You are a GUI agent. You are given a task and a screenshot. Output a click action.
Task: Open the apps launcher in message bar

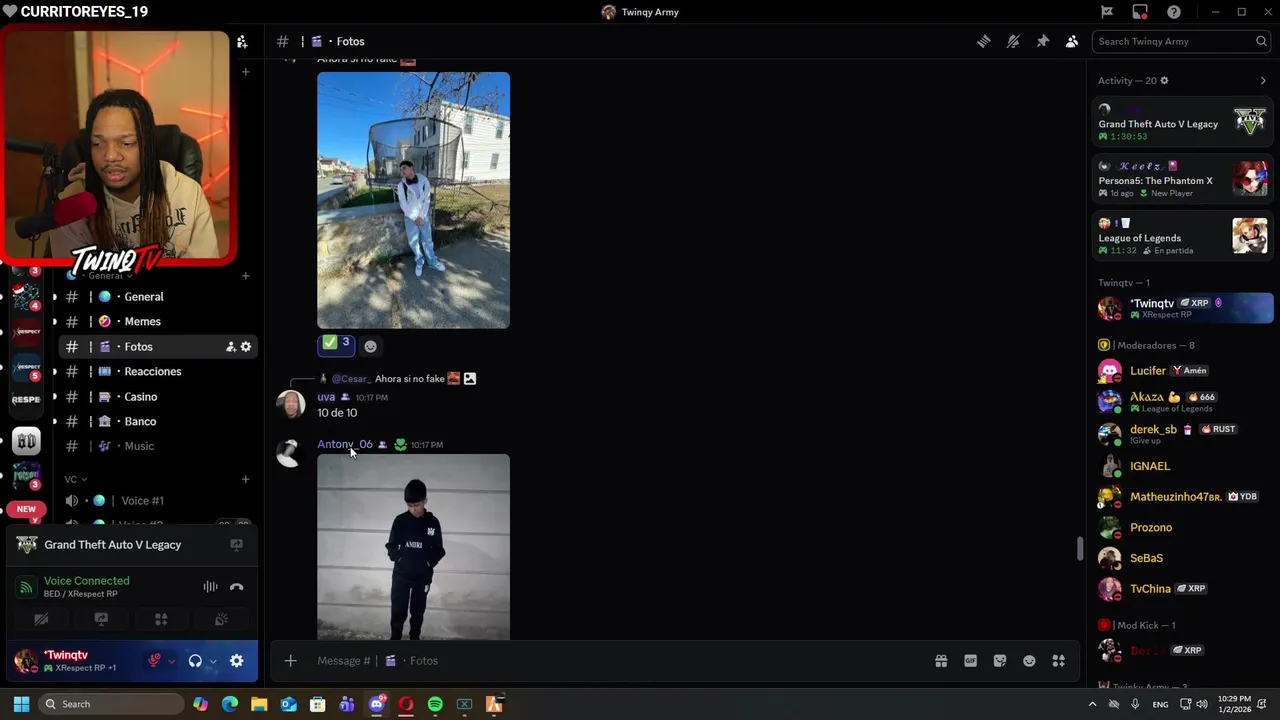pos(1059,661)
